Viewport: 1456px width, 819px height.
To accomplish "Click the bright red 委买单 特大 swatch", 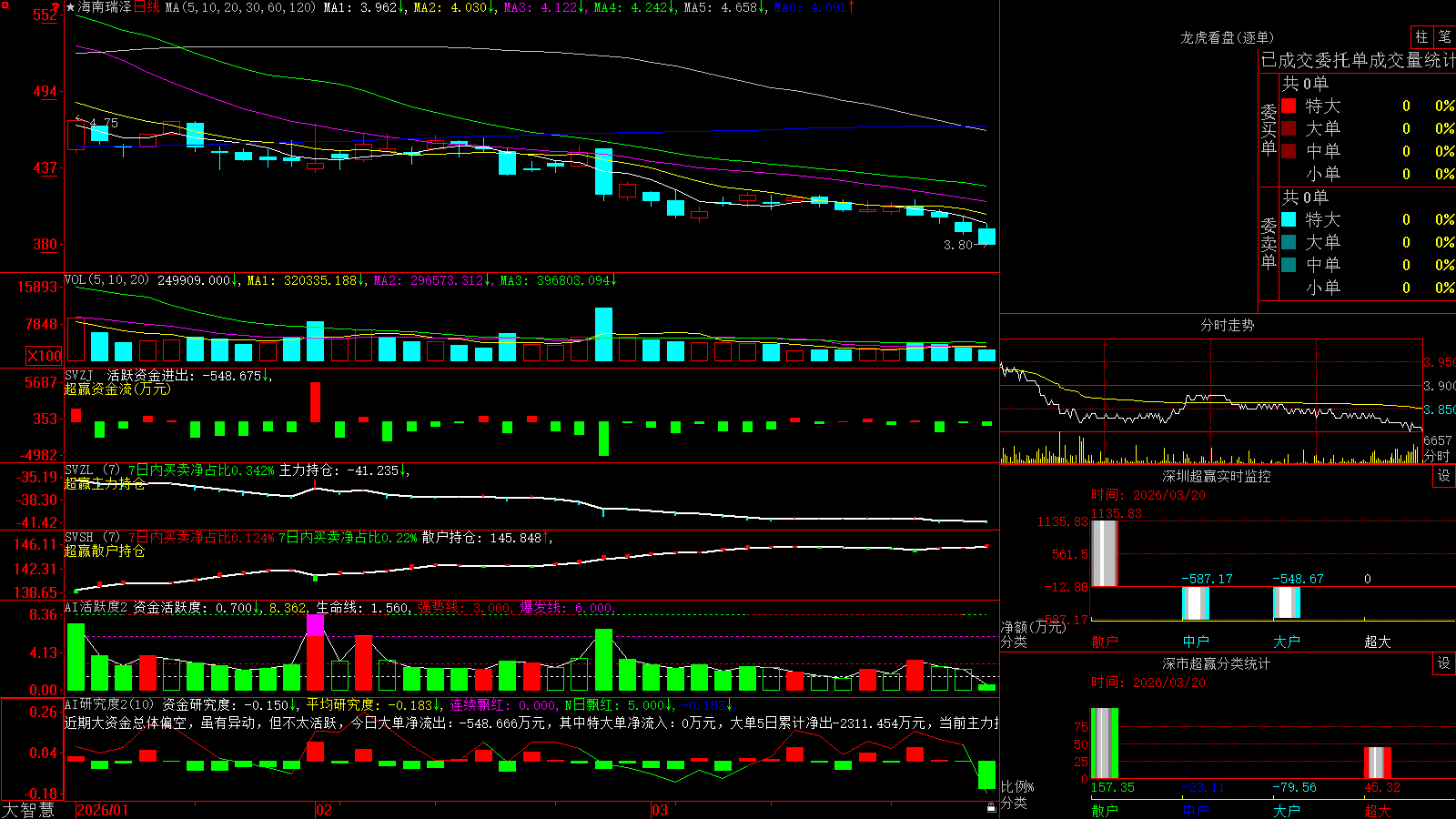I will [x=1289, y=106].
